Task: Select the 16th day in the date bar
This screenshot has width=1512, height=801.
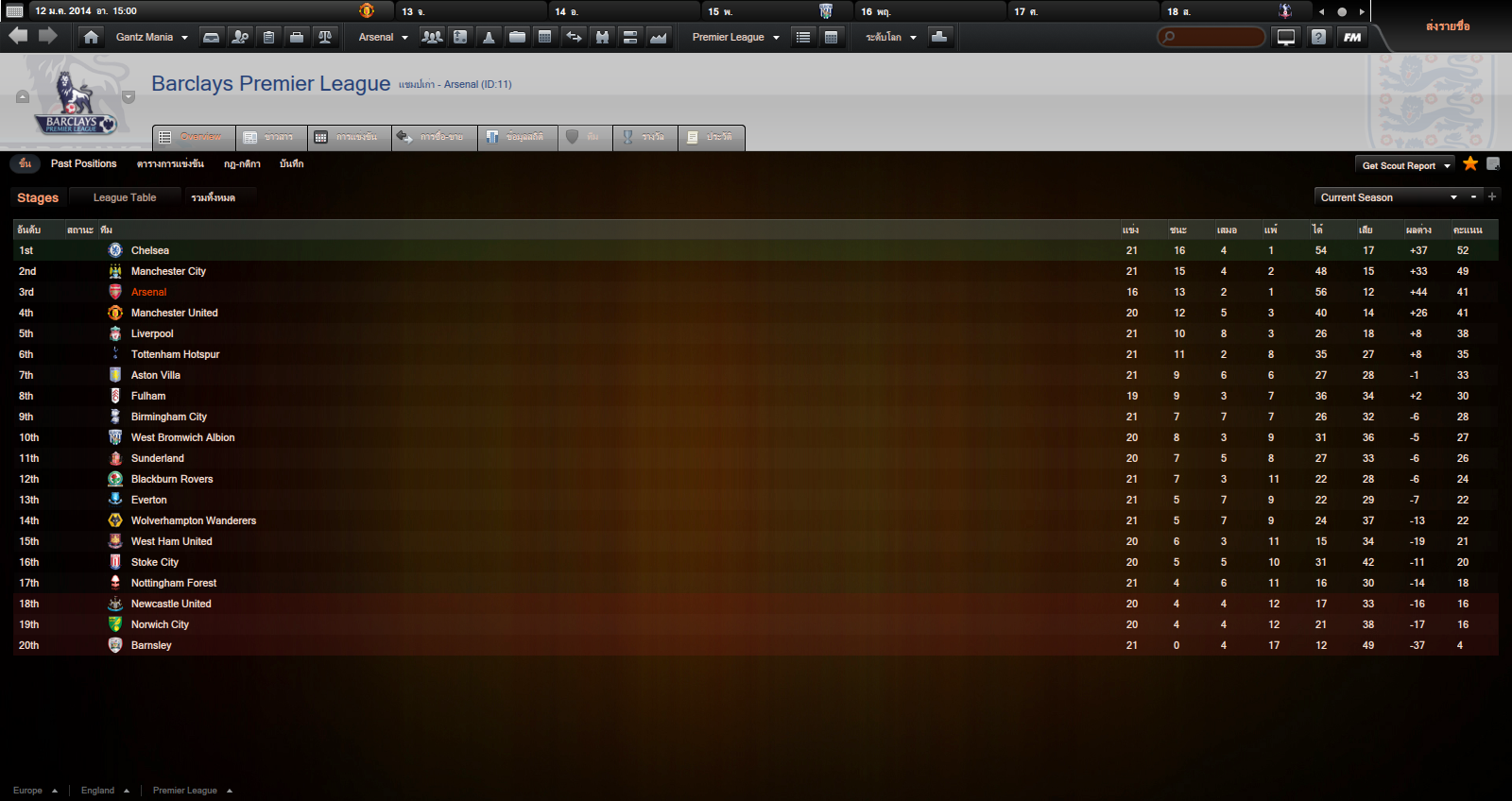Action: (x=930, y=11)
